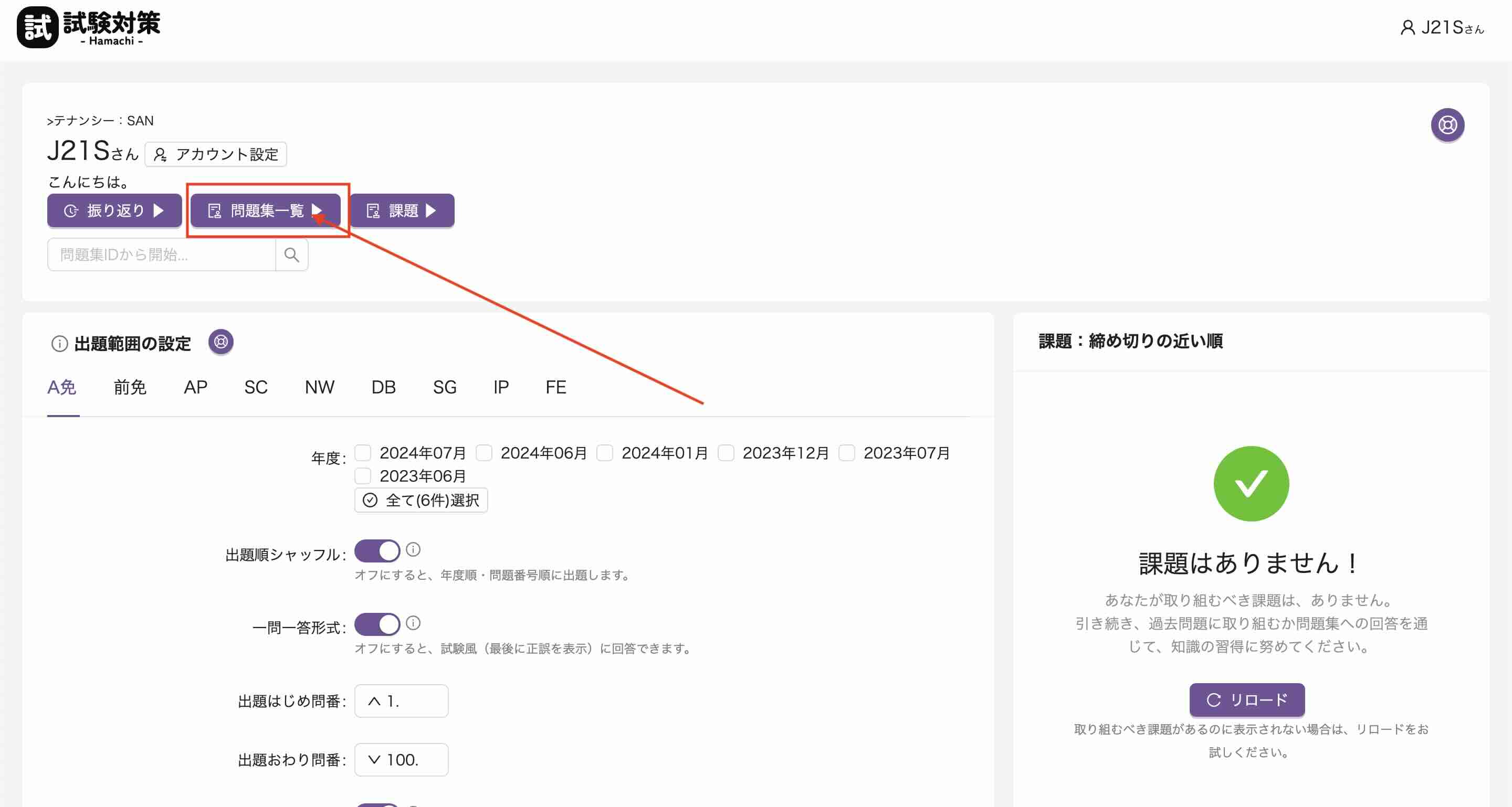Image resolution: width=1512 pixels, height=807 pixels.
Task: Click info icon next to 一問一答形式 toggle
Action: tap(413, 623)
